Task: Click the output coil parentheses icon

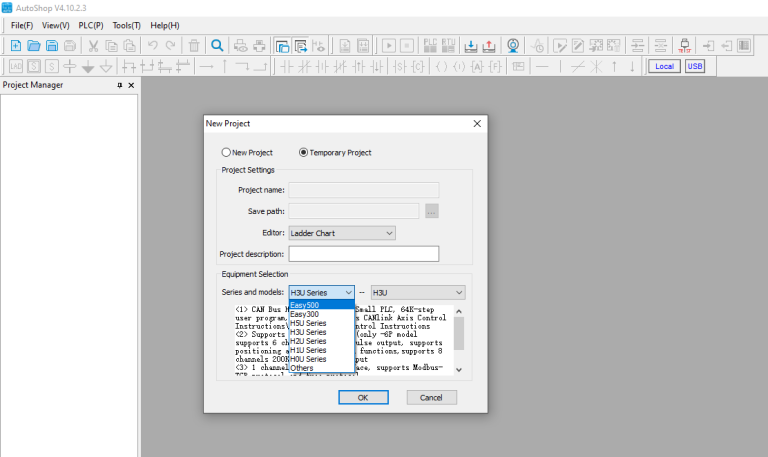Action: 441,66
